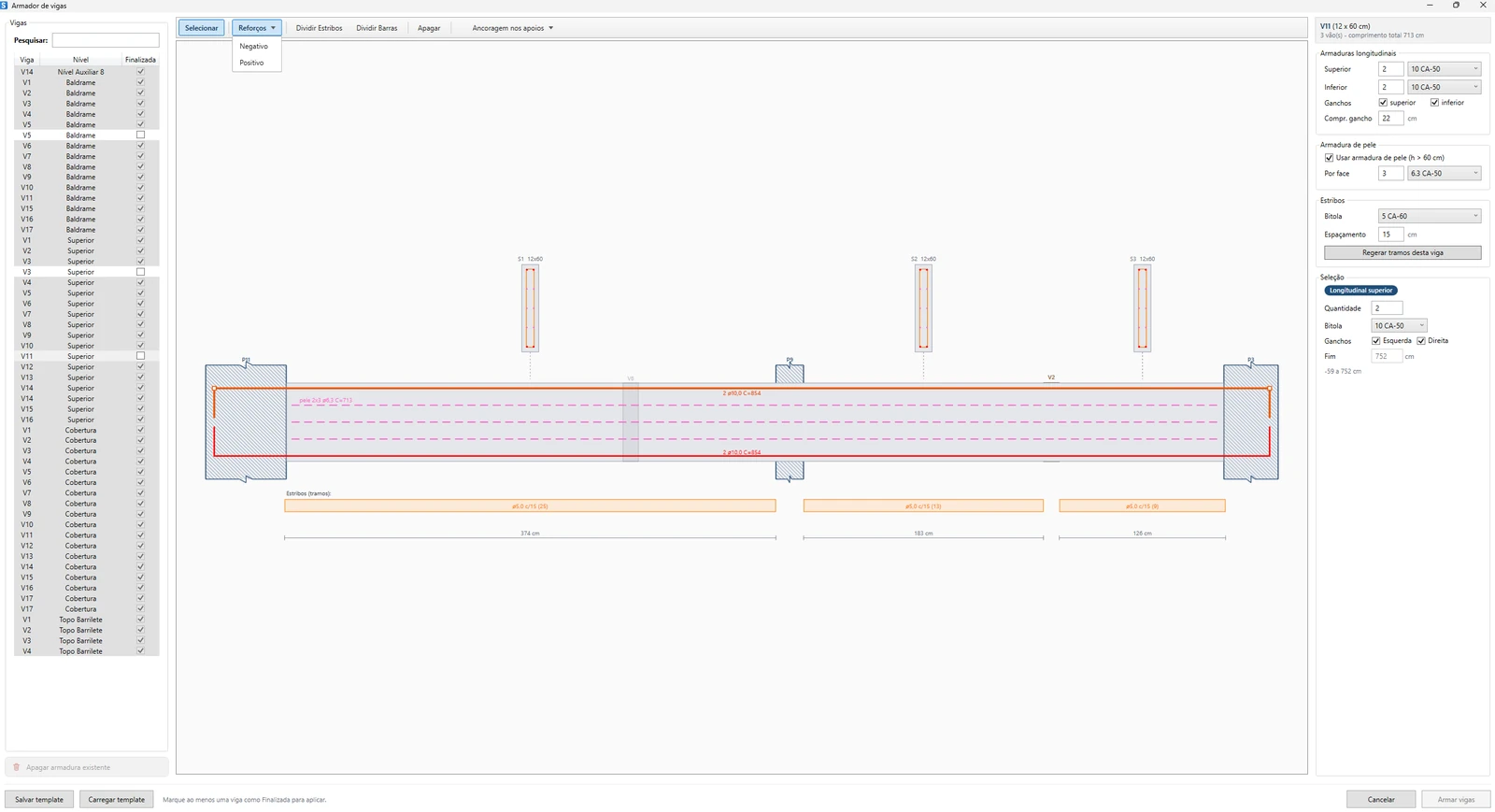Untick V14 Nível Auxiliar 8 Finalizada checkbox

pos(140,72)
